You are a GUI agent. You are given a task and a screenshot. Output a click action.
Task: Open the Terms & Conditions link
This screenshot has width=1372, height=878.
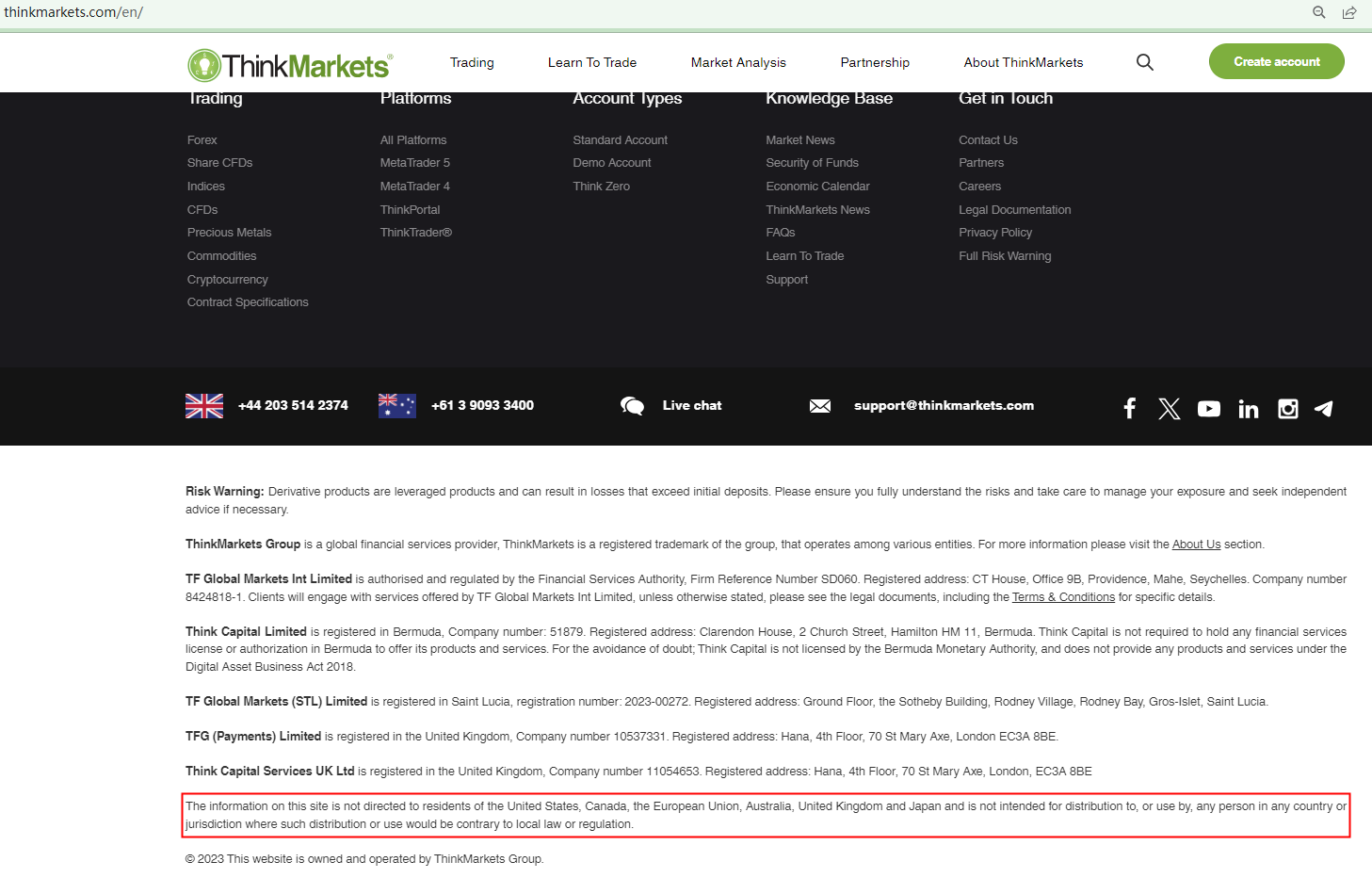coord(1062,596)
